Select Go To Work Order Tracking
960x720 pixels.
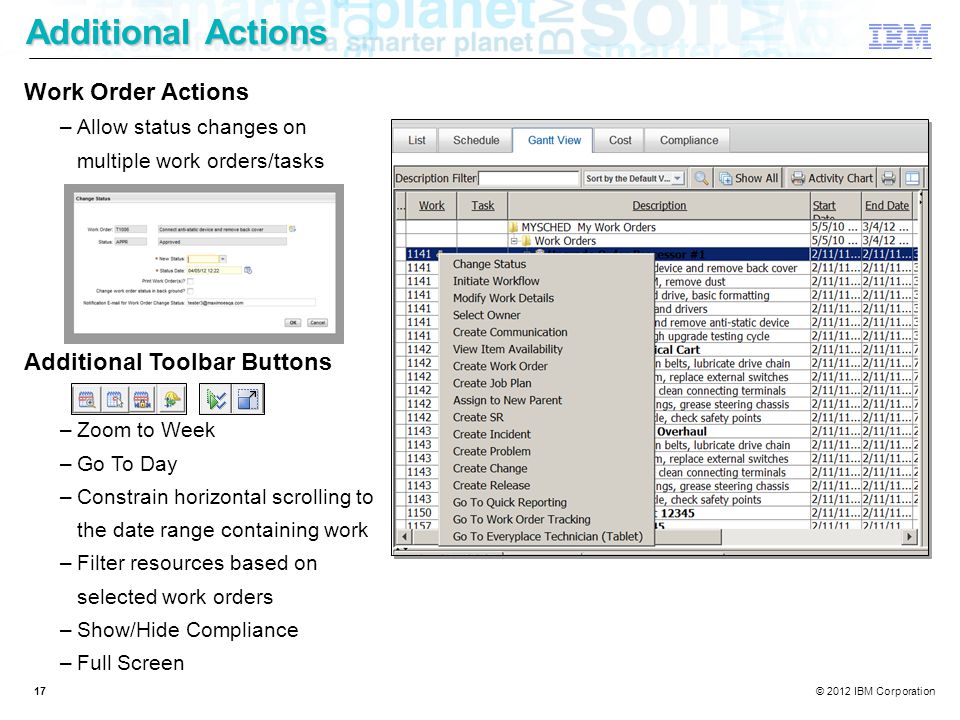pos(547,520)
